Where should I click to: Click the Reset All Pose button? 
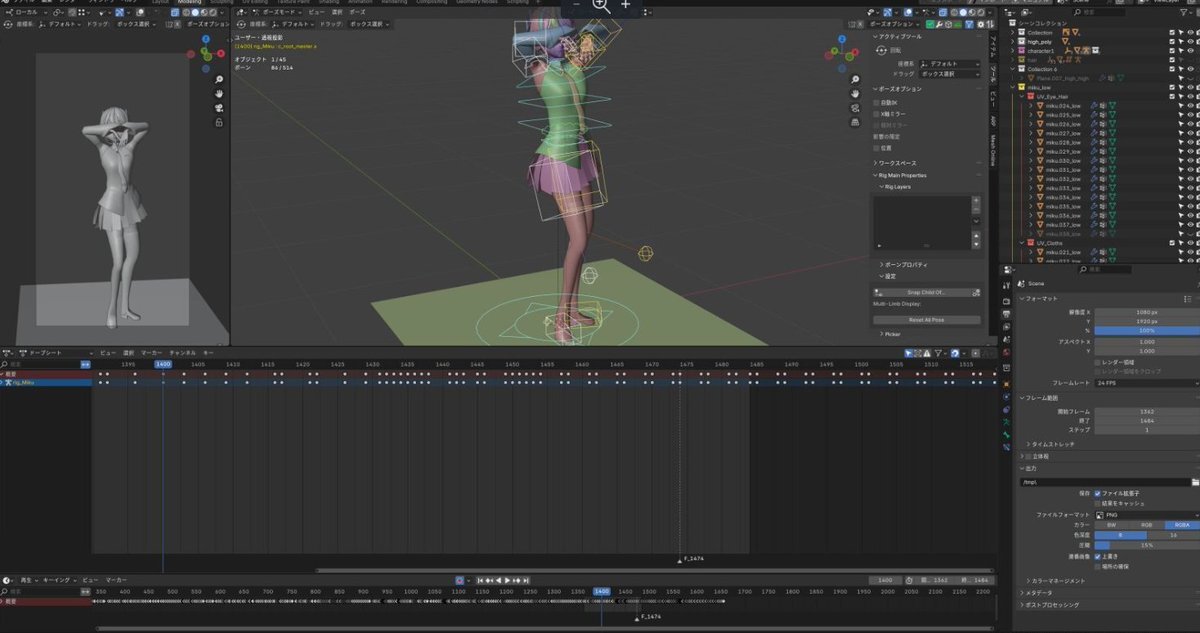pos(926,320)
